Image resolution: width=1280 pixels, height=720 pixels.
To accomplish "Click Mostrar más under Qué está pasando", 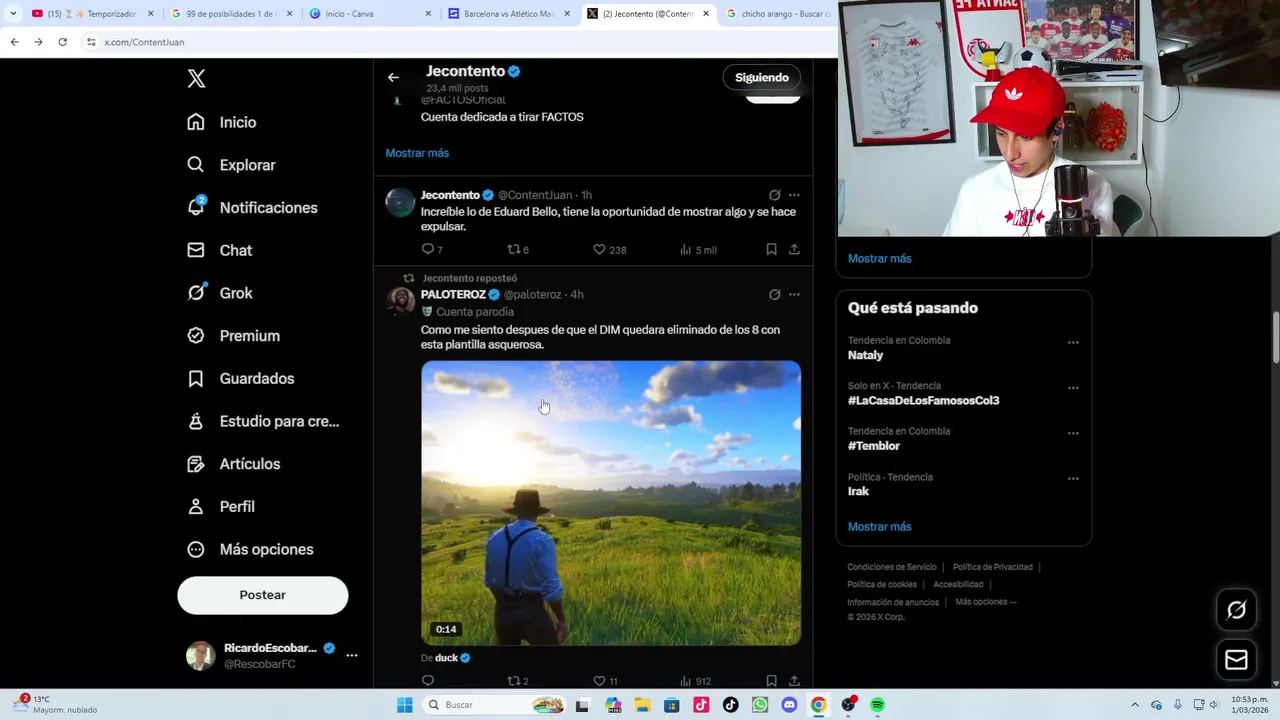I will point(880,527).
